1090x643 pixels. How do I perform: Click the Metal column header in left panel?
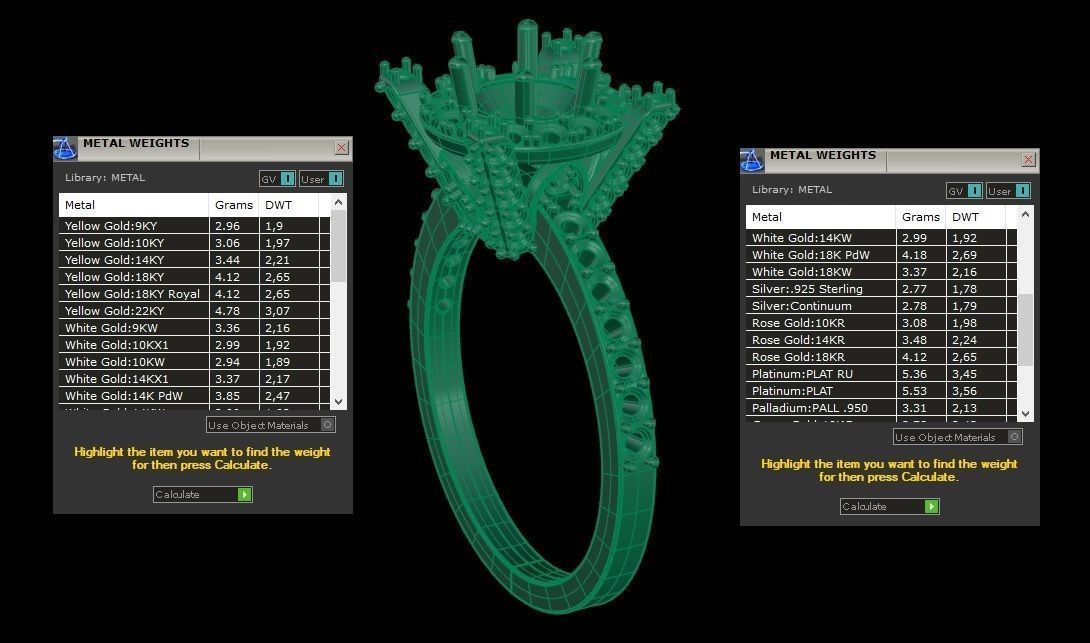coord(133,205)
